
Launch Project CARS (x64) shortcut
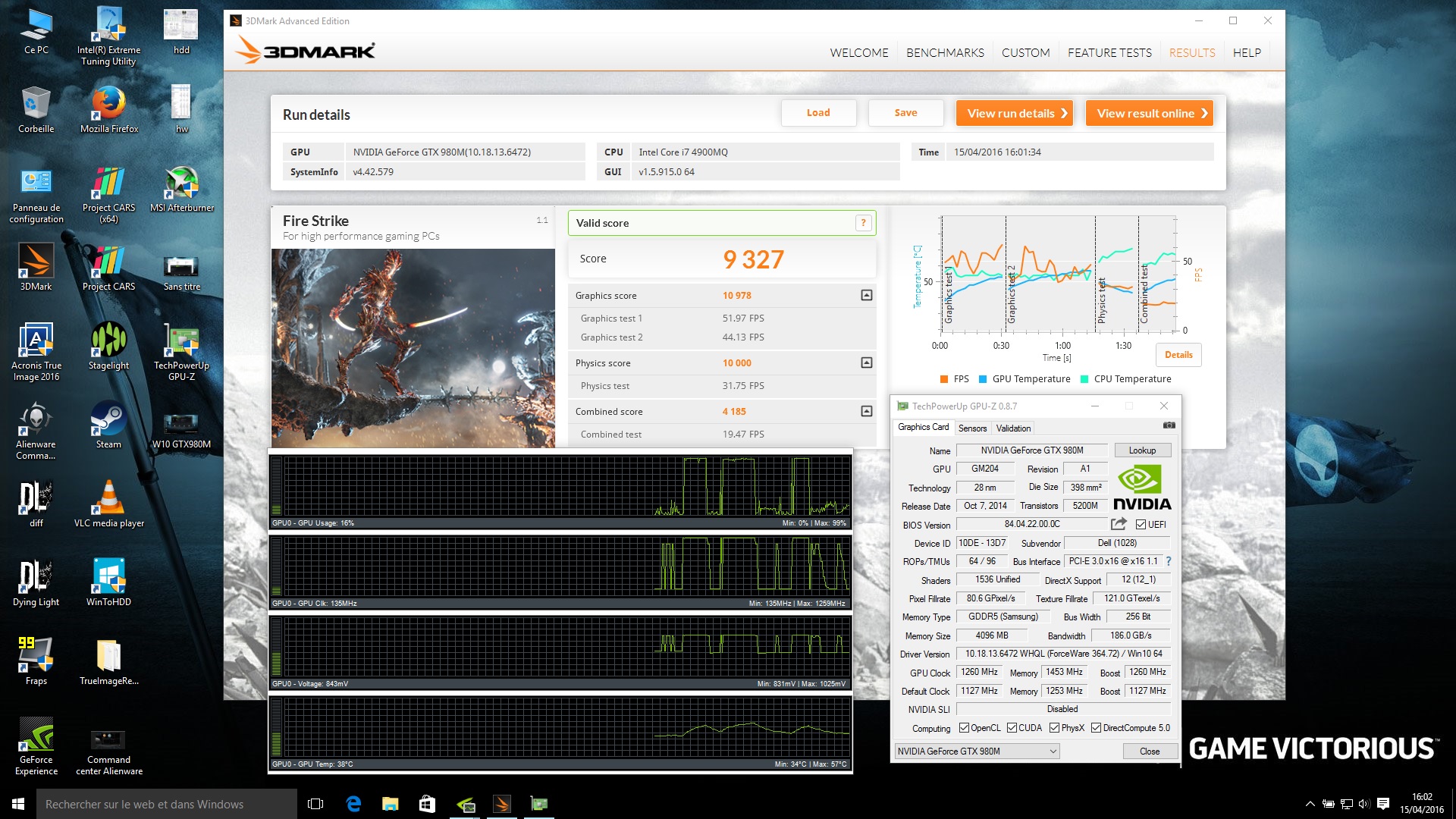click(x=108, y=195)
